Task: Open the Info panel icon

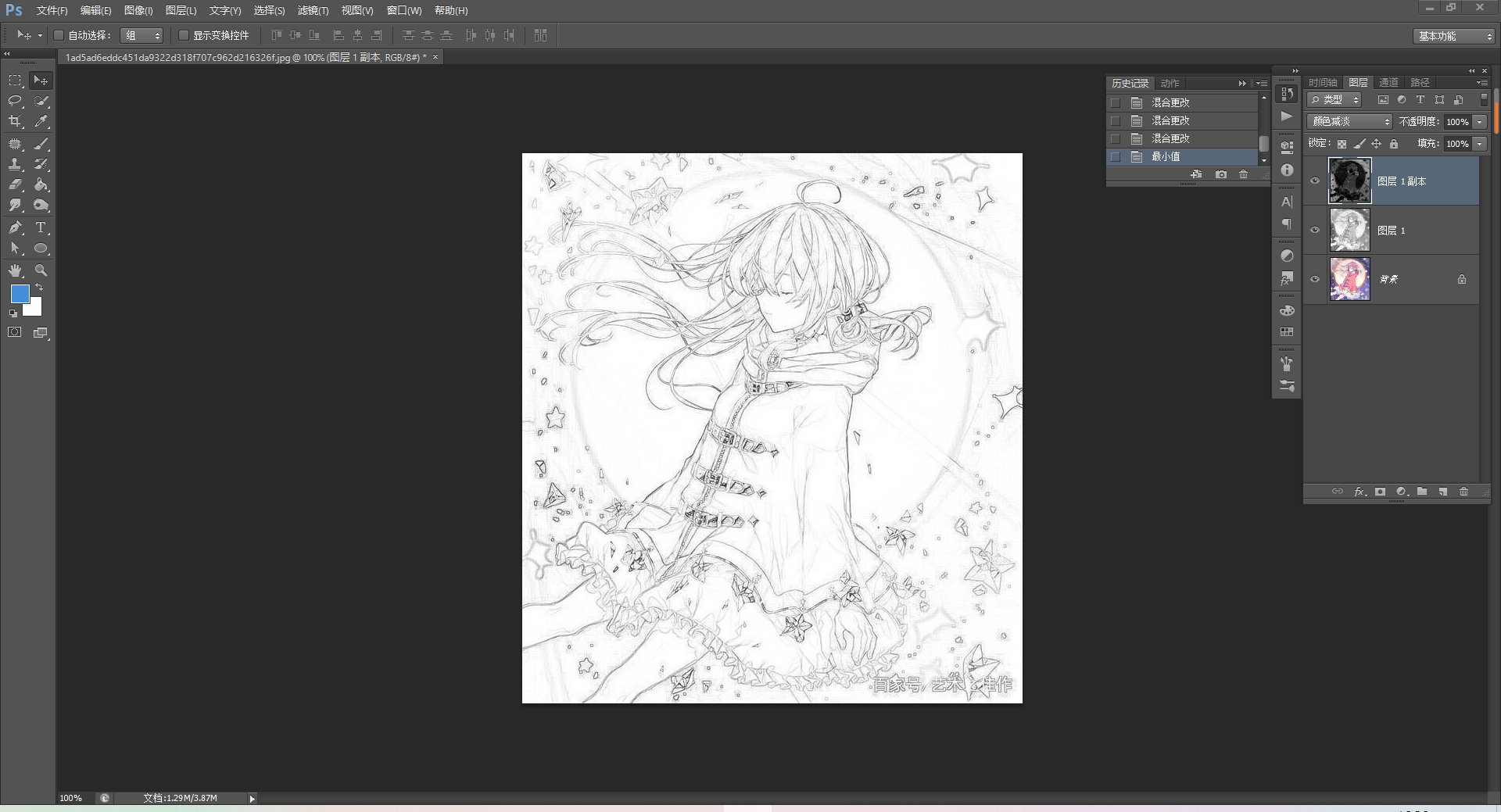Action: (1287, 170)
